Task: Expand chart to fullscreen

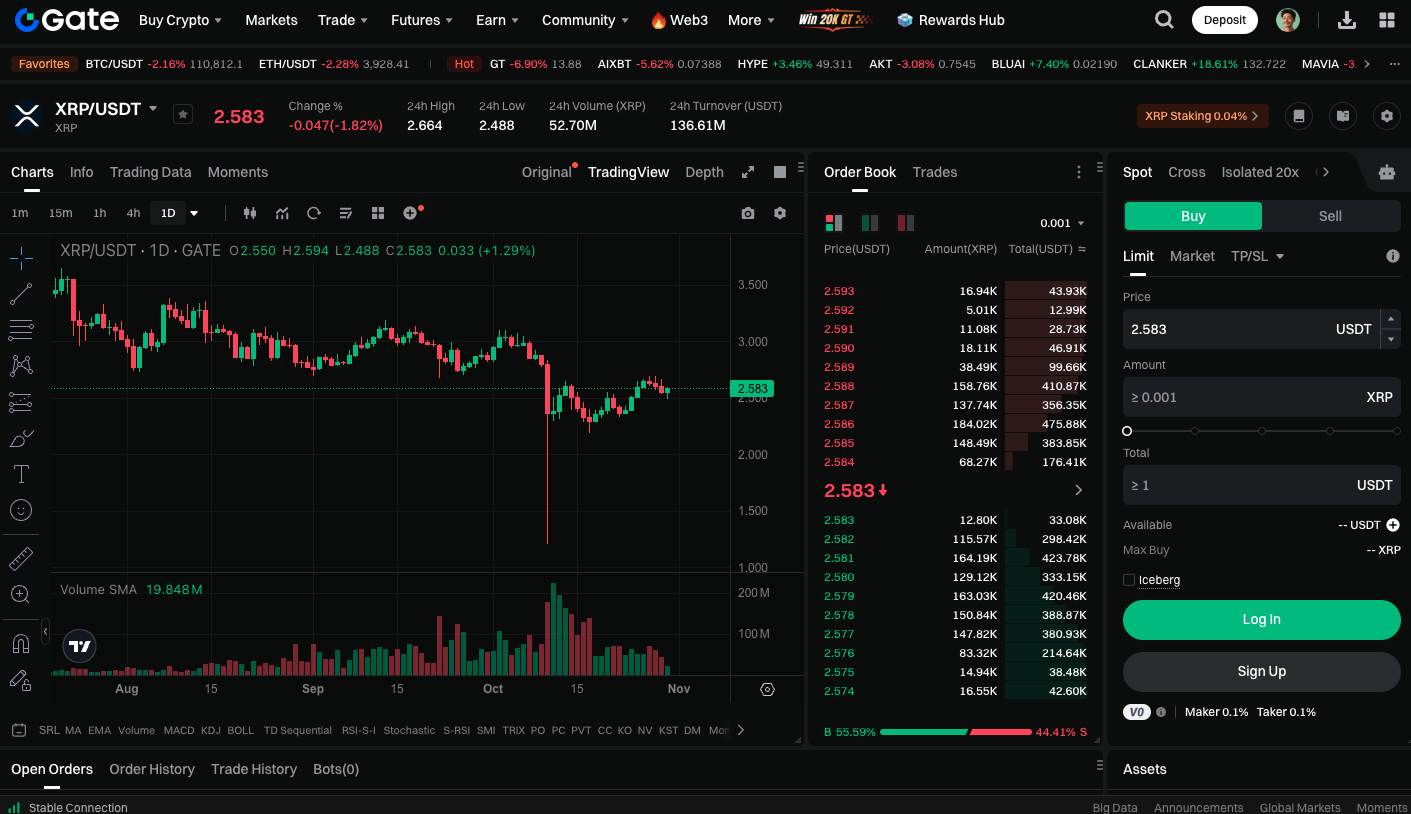Action: point(748,172)
